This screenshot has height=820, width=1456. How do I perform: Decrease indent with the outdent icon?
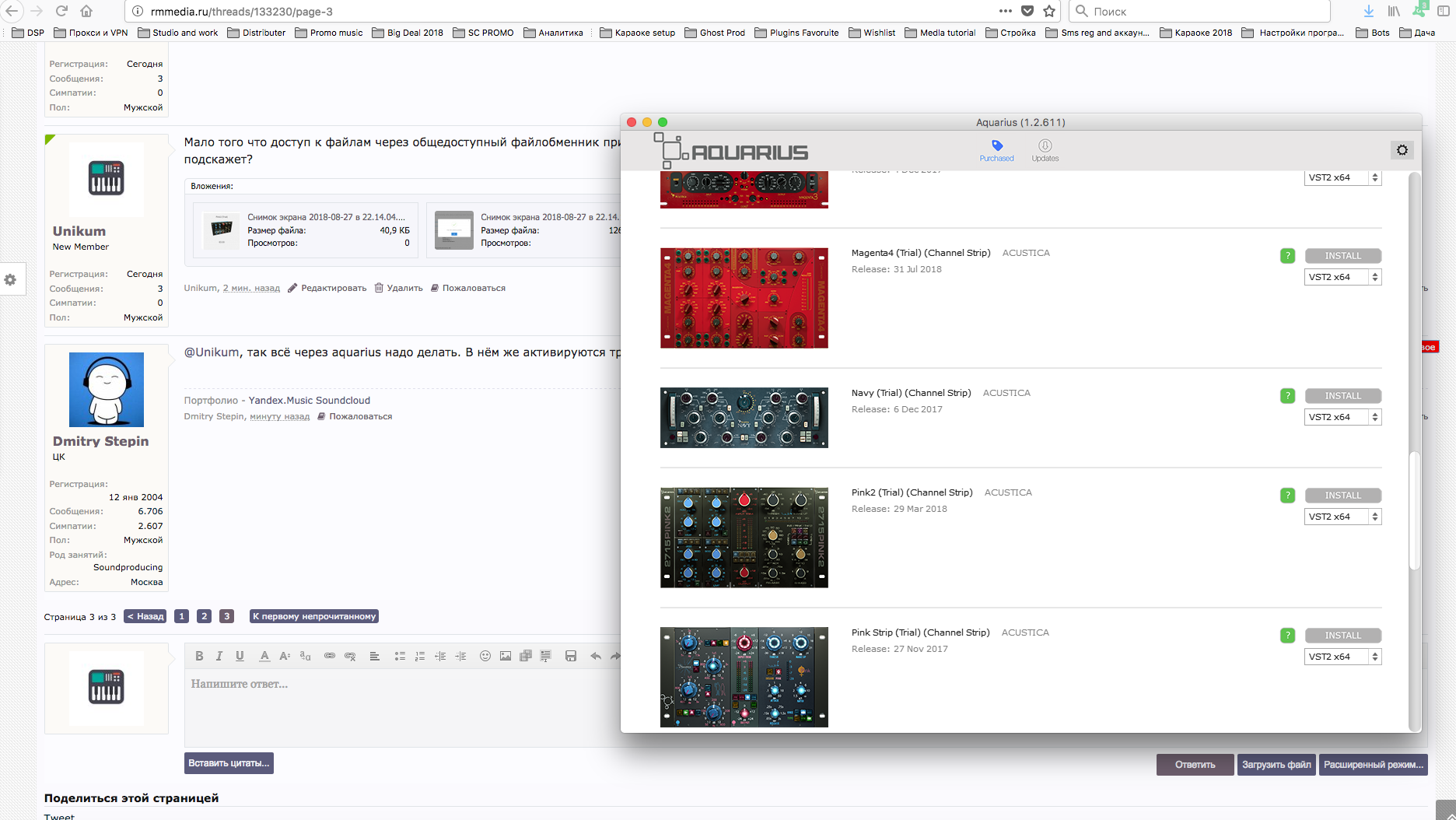coord(440,656)
